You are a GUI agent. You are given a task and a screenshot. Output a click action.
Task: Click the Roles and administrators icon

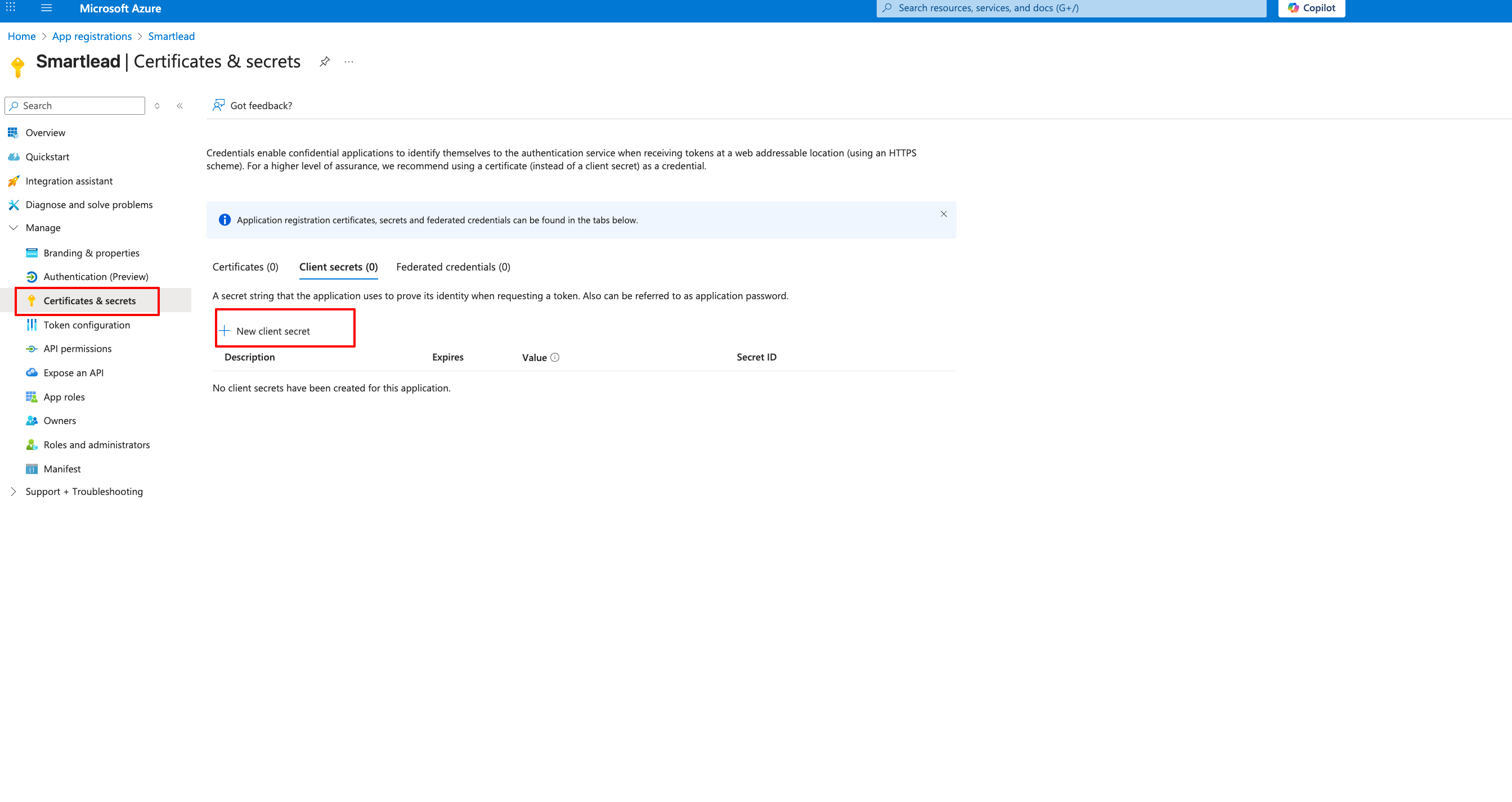[x=32, y=445]
